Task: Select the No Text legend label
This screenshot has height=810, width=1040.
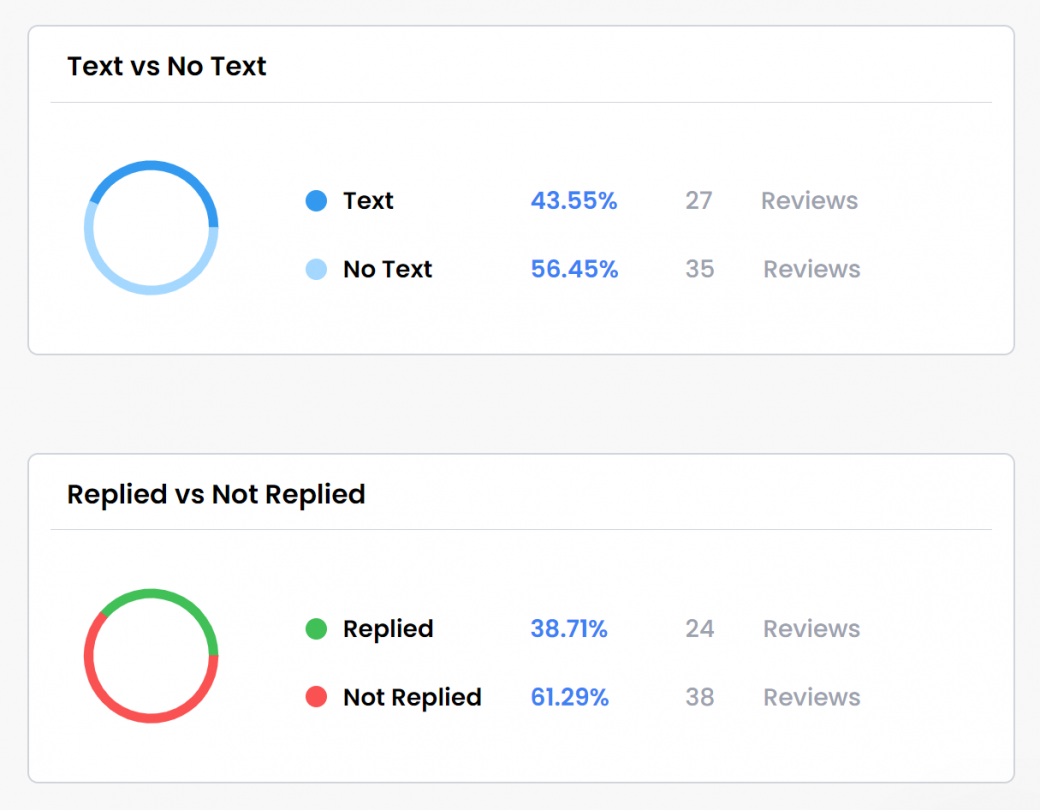Action: (387, 269)
